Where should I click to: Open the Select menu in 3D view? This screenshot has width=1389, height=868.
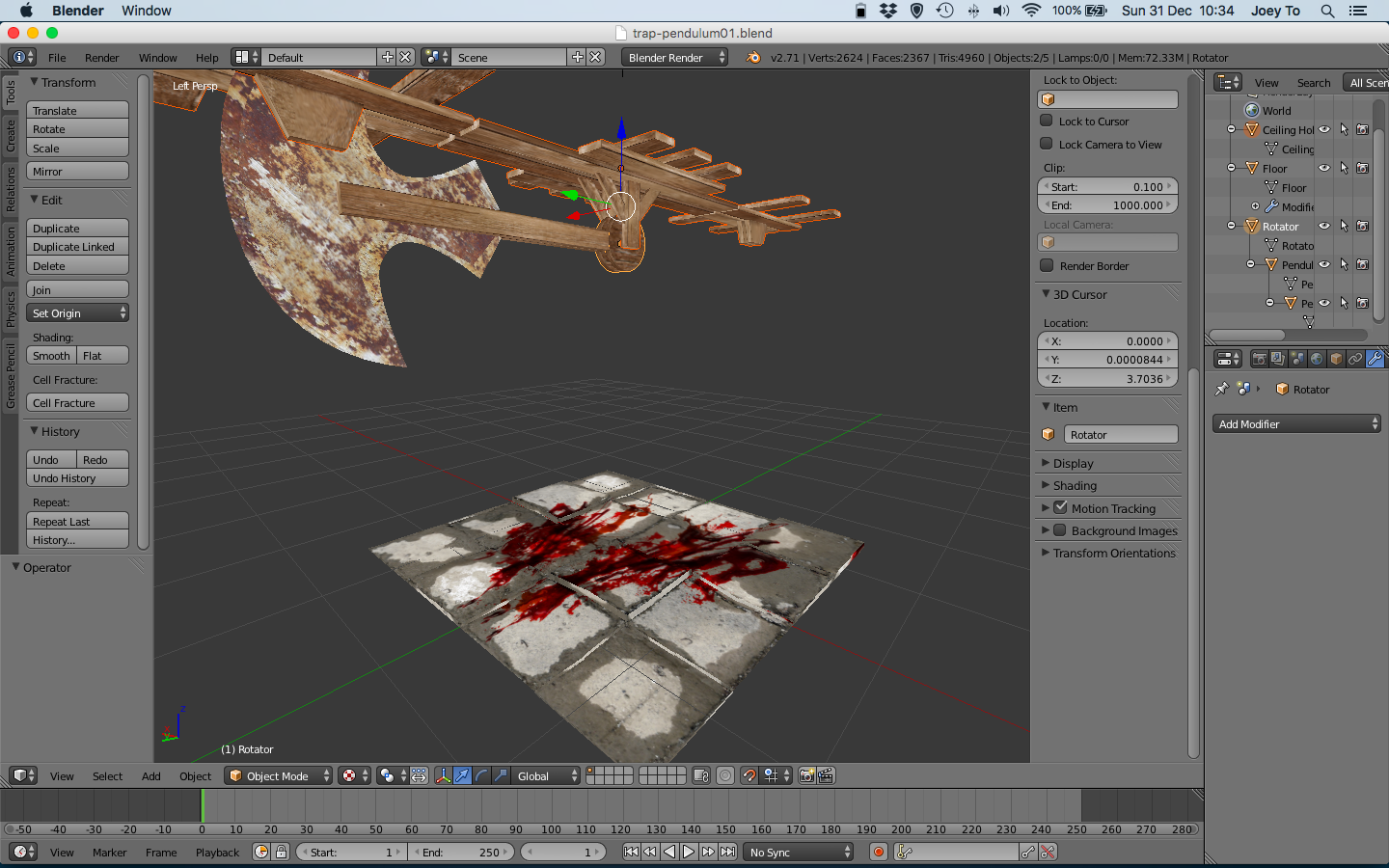107,775
